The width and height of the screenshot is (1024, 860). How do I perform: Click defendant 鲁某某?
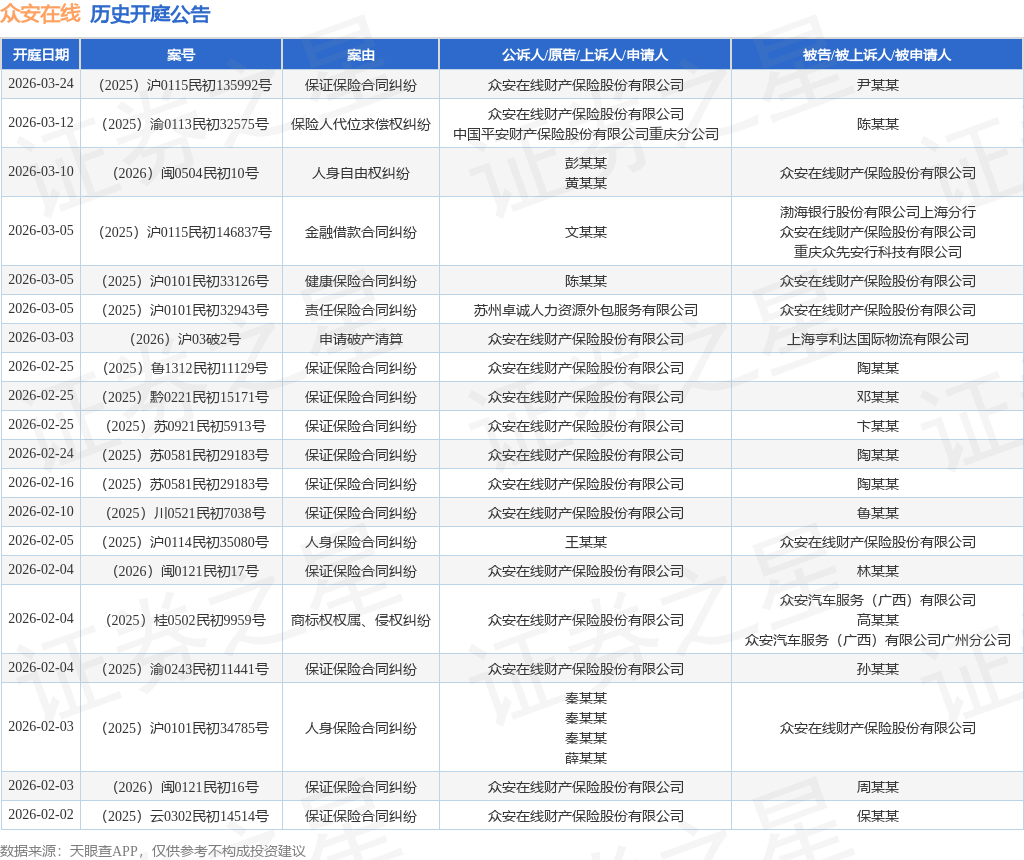(x=878, y=513)
